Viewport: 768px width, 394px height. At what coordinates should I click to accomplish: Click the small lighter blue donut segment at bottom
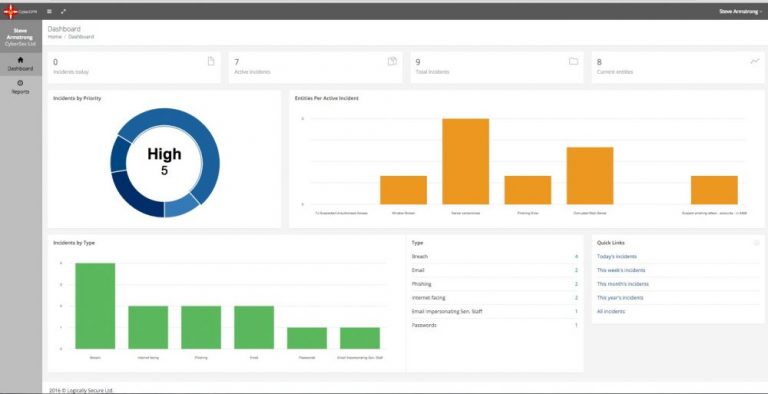pos(180,207)
